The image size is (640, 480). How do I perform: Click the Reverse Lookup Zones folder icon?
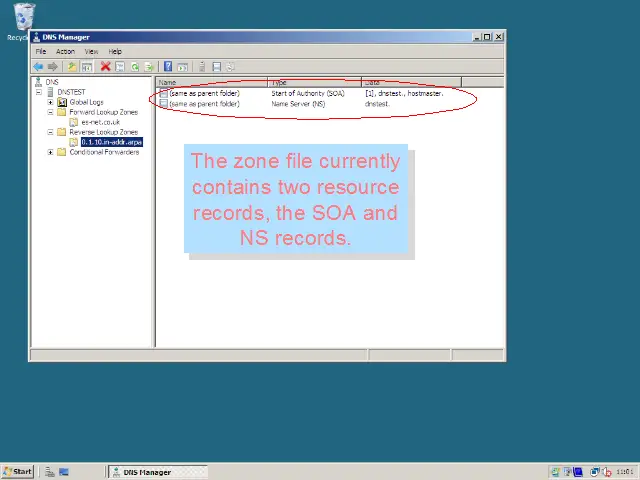click(x=62, y=132)
